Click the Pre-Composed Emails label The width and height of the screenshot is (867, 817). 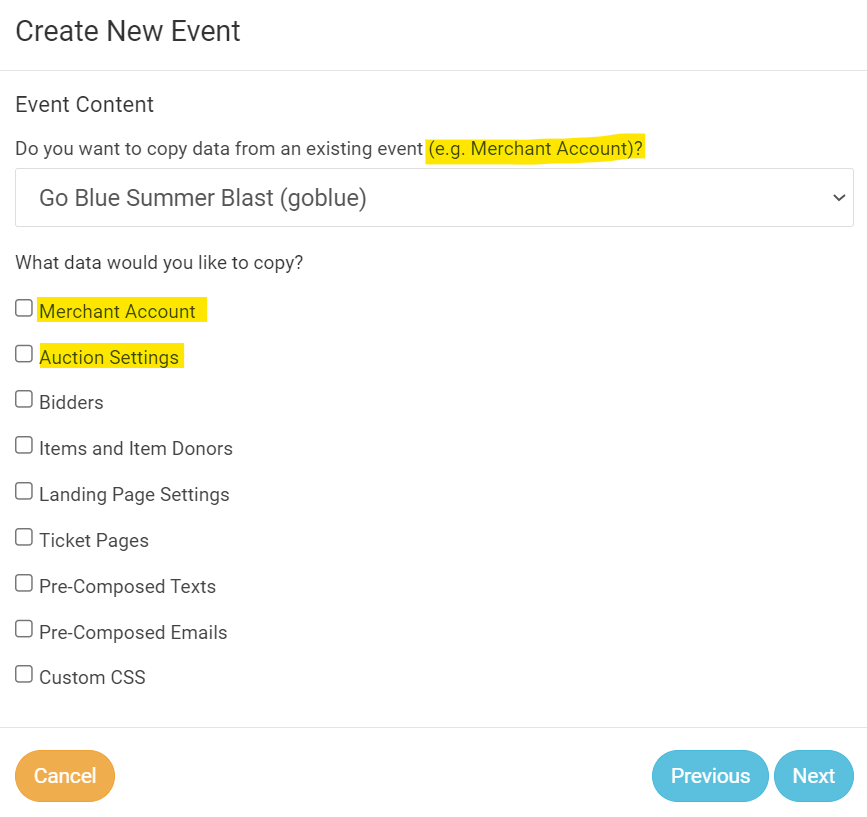133,633
